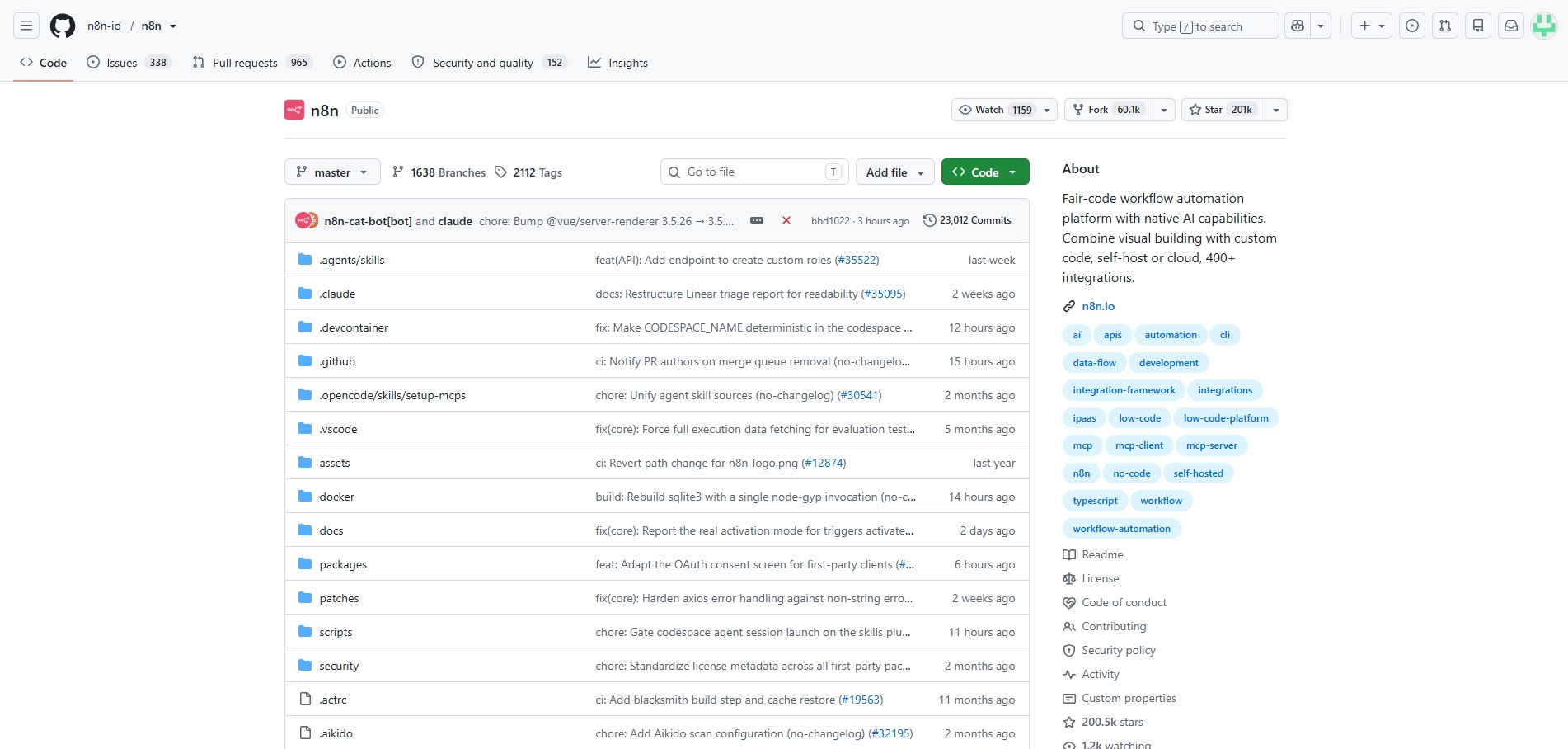
Task: Open the repositories icon in top header
Action: 1478,26
